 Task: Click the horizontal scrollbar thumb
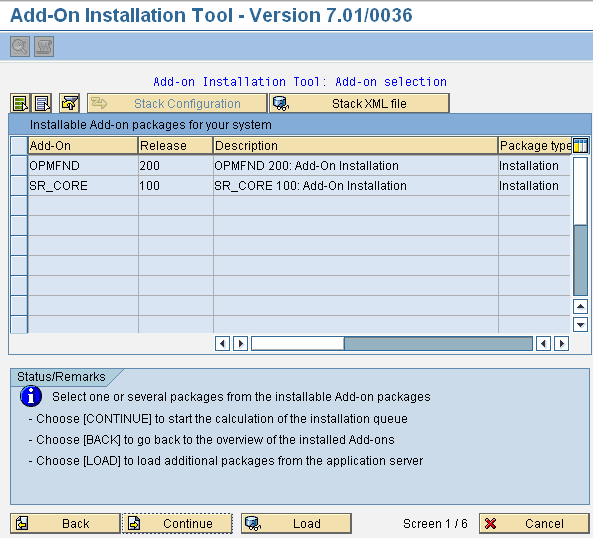[298, 344]
